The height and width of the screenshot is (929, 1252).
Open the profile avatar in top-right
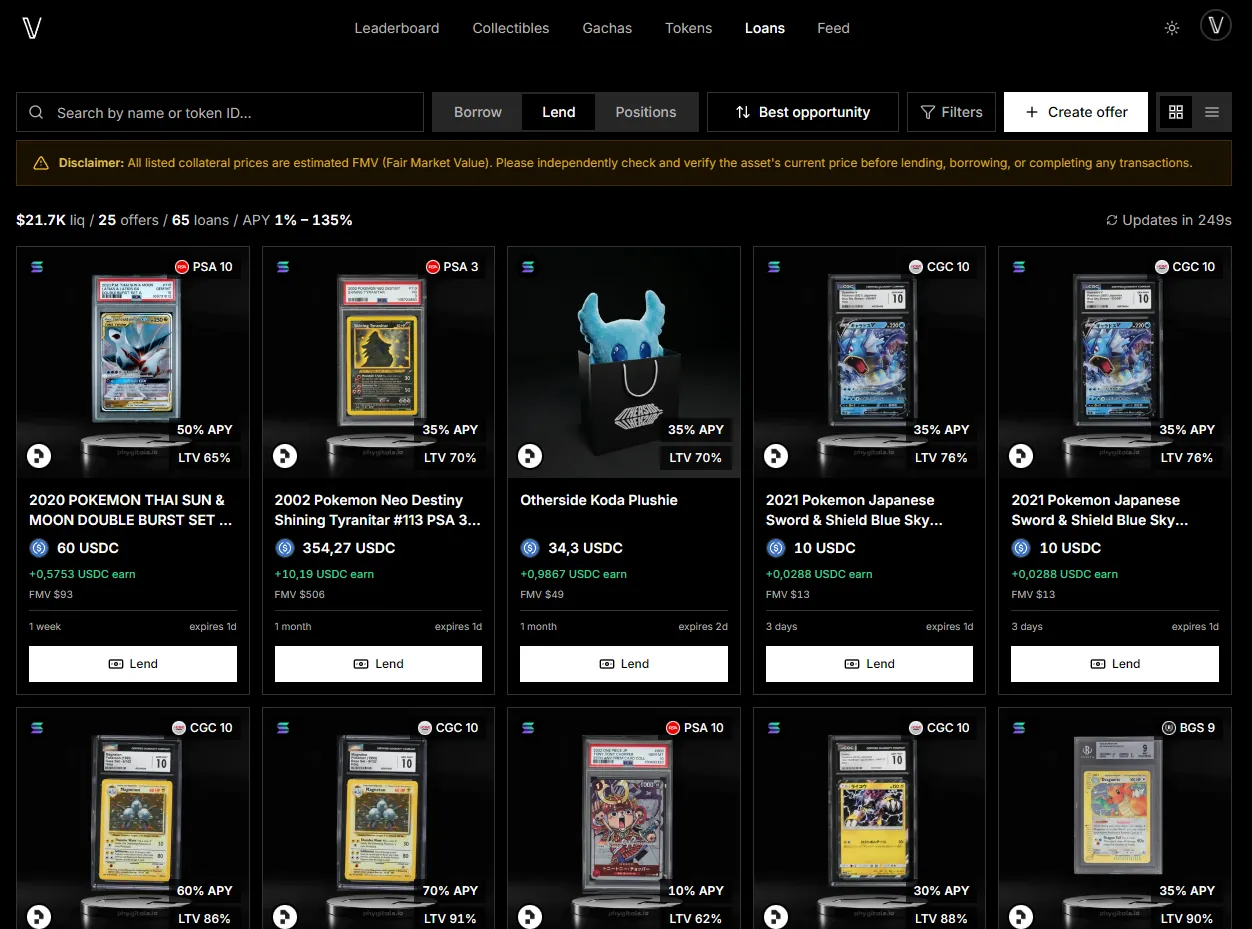(1216, 26)
